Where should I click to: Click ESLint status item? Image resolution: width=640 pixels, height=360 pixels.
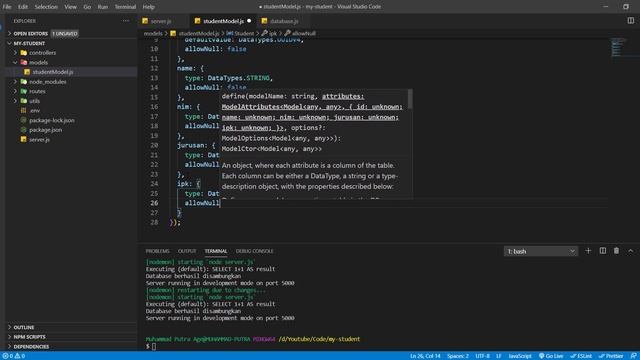point(581,356)
